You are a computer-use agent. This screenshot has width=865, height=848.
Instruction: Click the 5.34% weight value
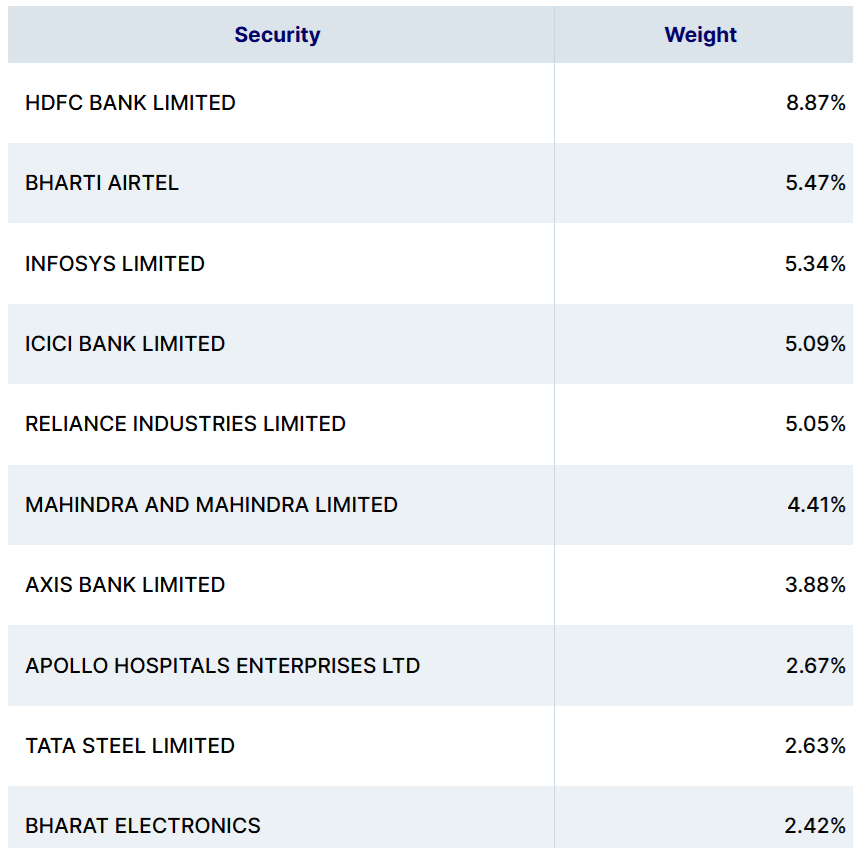coord(815,264)
